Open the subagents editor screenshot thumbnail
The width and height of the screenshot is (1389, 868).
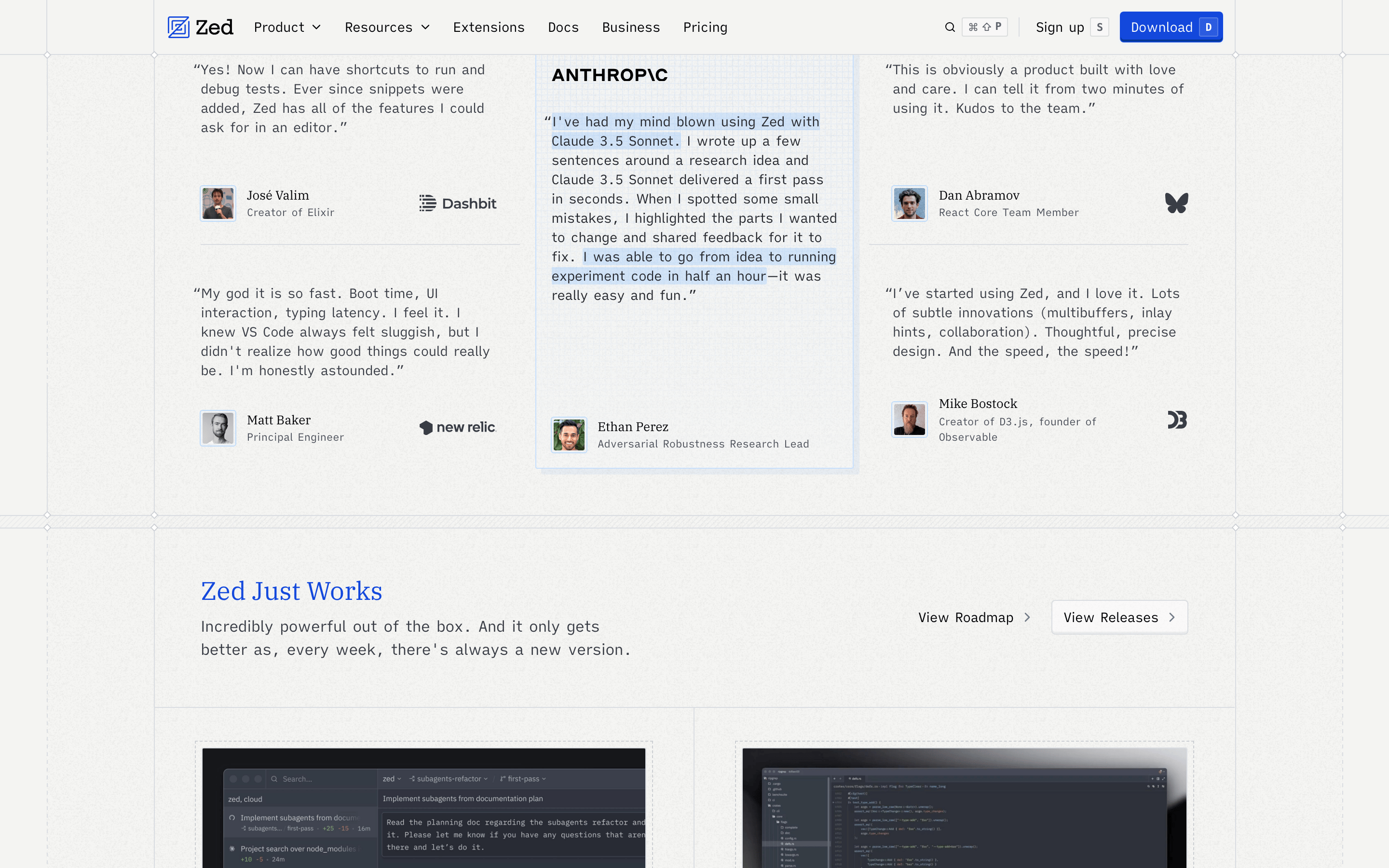point(423,807)
